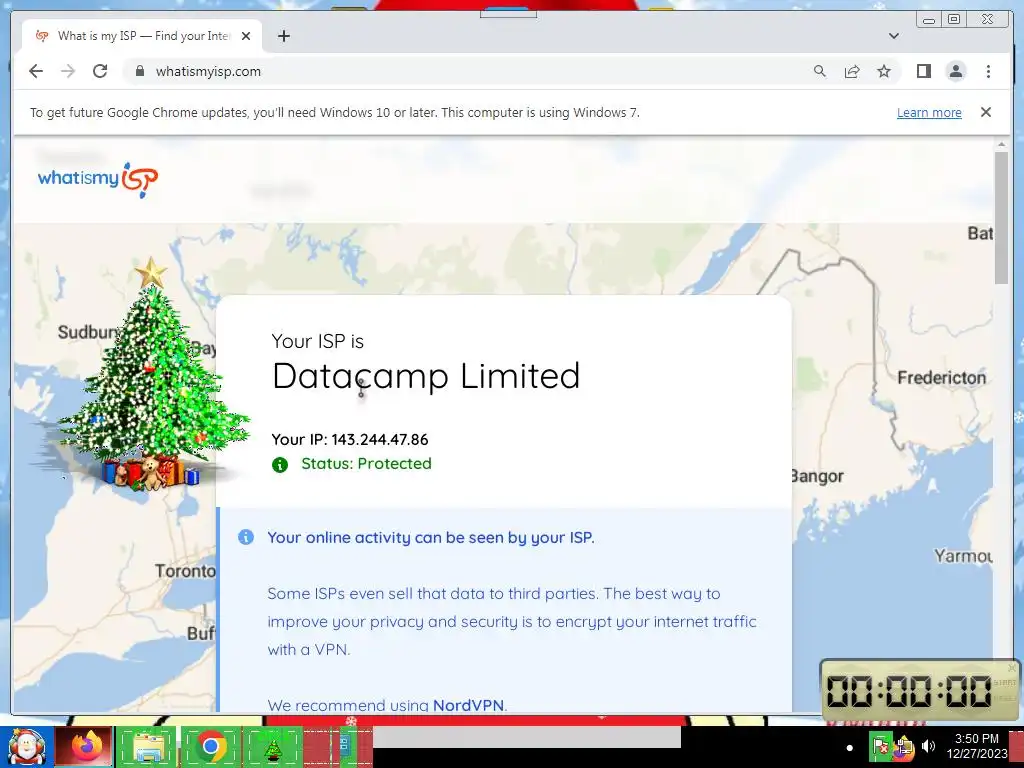Viewport: 1024px width, 768px height.
Task: Click the Status: Protected text
Action: (x=366, y=464)
